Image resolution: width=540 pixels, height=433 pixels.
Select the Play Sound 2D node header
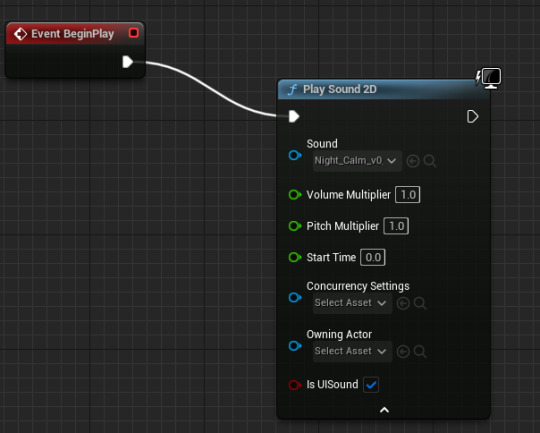[383, 90]
